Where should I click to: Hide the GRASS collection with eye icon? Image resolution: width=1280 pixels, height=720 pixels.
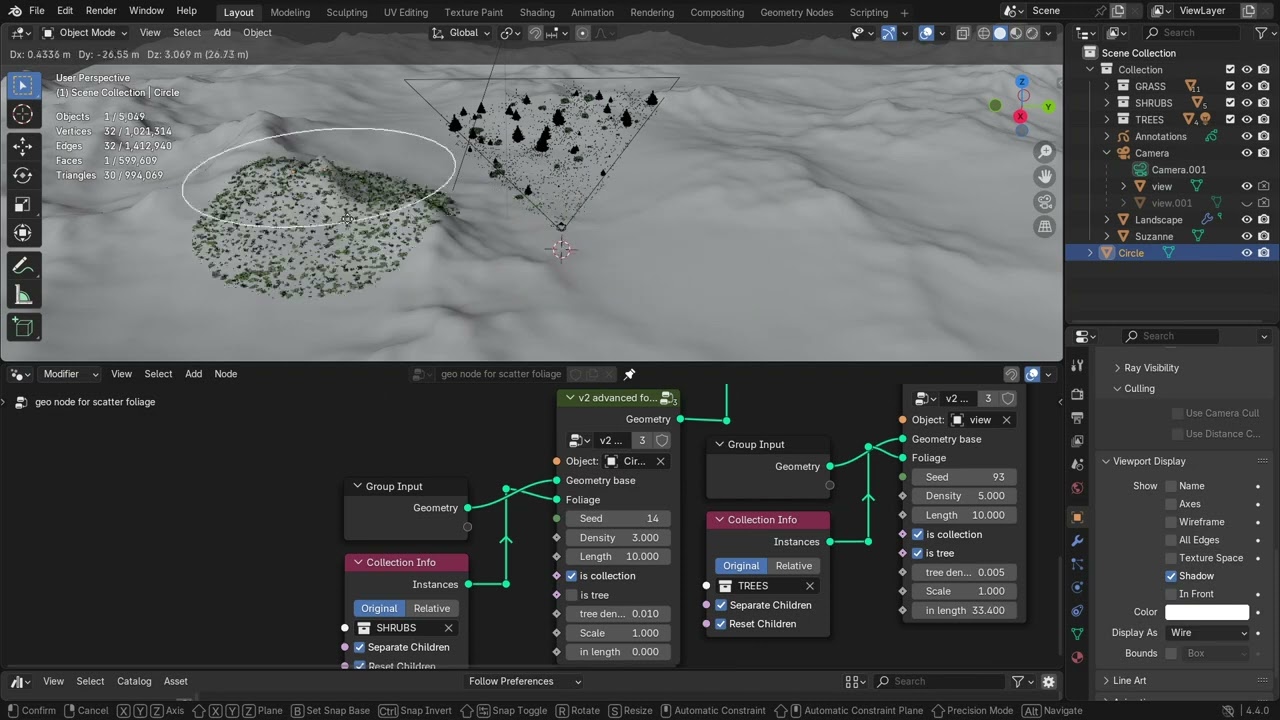(x=1247, y=86)
